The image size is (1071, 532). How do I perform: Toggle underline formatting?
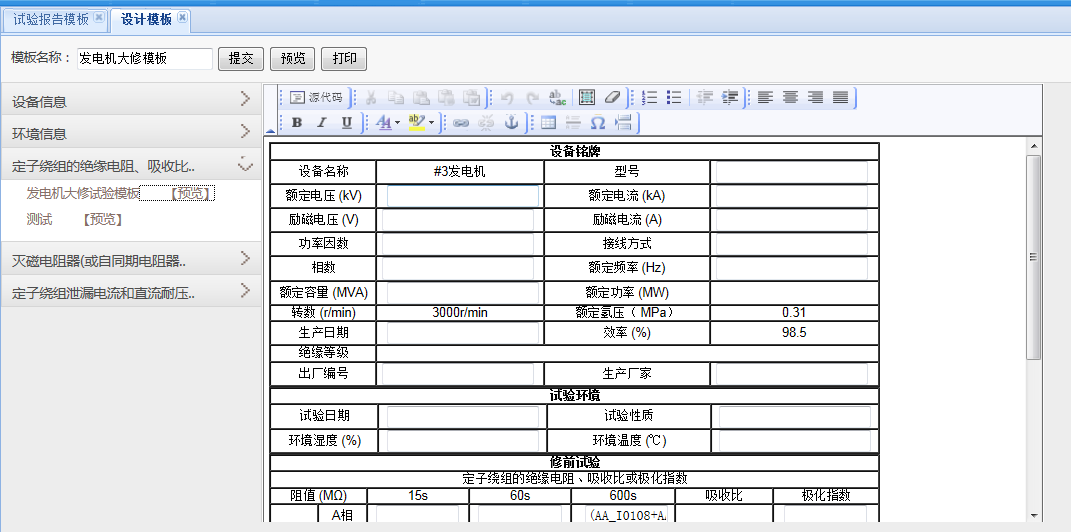[346, 123]
